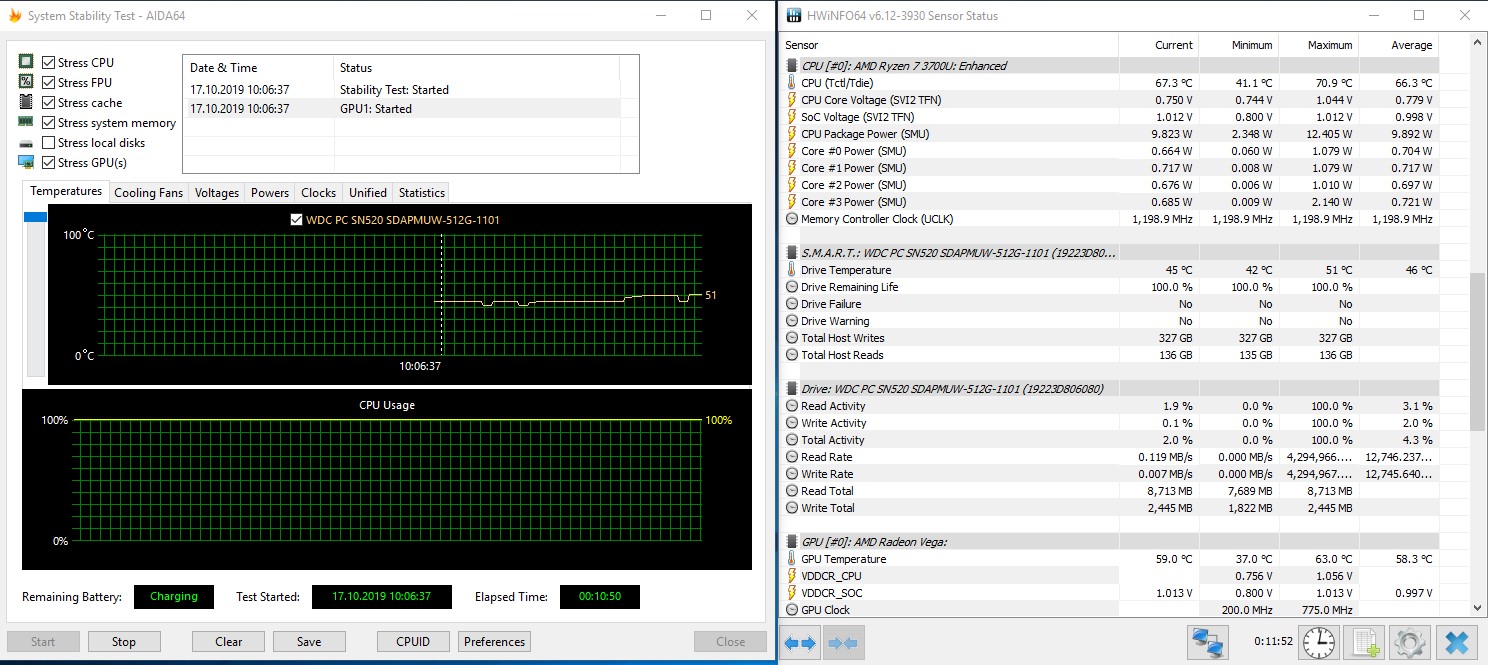Screen dimensions: 1488x665
Task: Select the Core #3 Power (SMU) row
Action: click(1108, 202)
